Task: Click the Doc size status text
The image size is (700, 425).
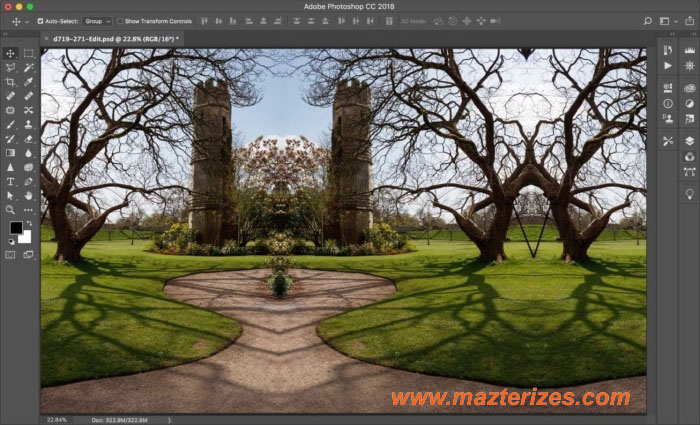Action: point(119,420)
